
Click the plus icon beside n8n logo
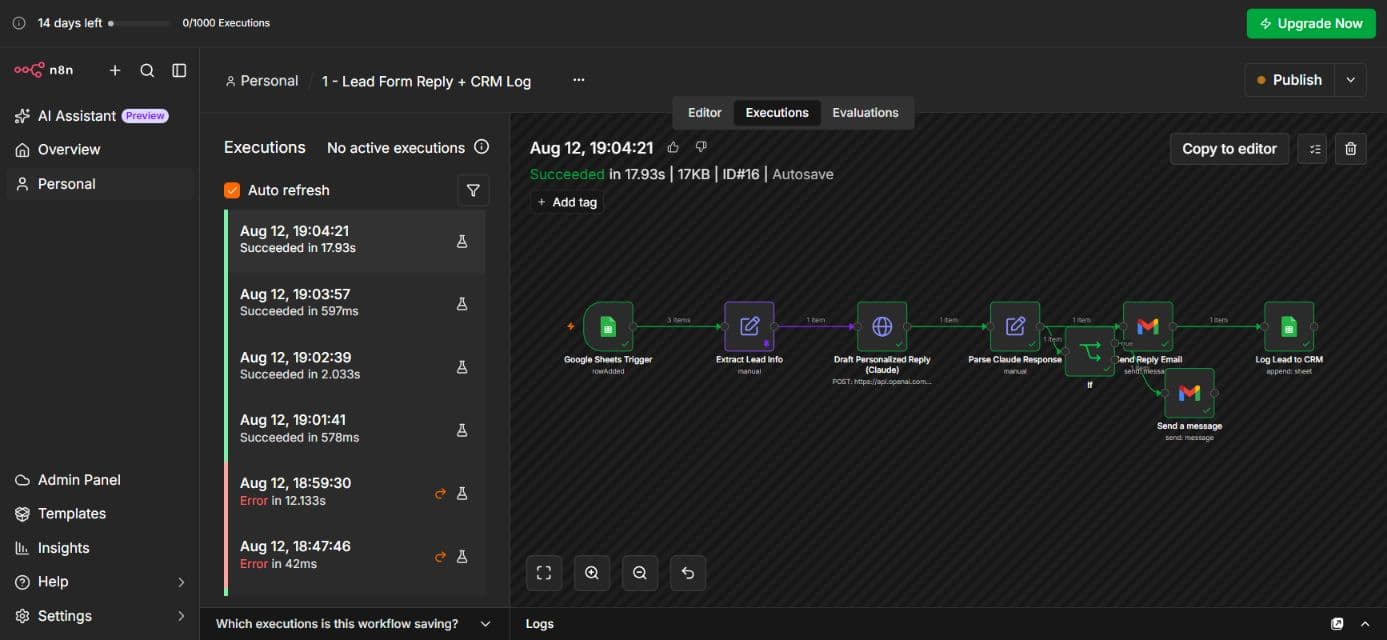pos(115,70)
